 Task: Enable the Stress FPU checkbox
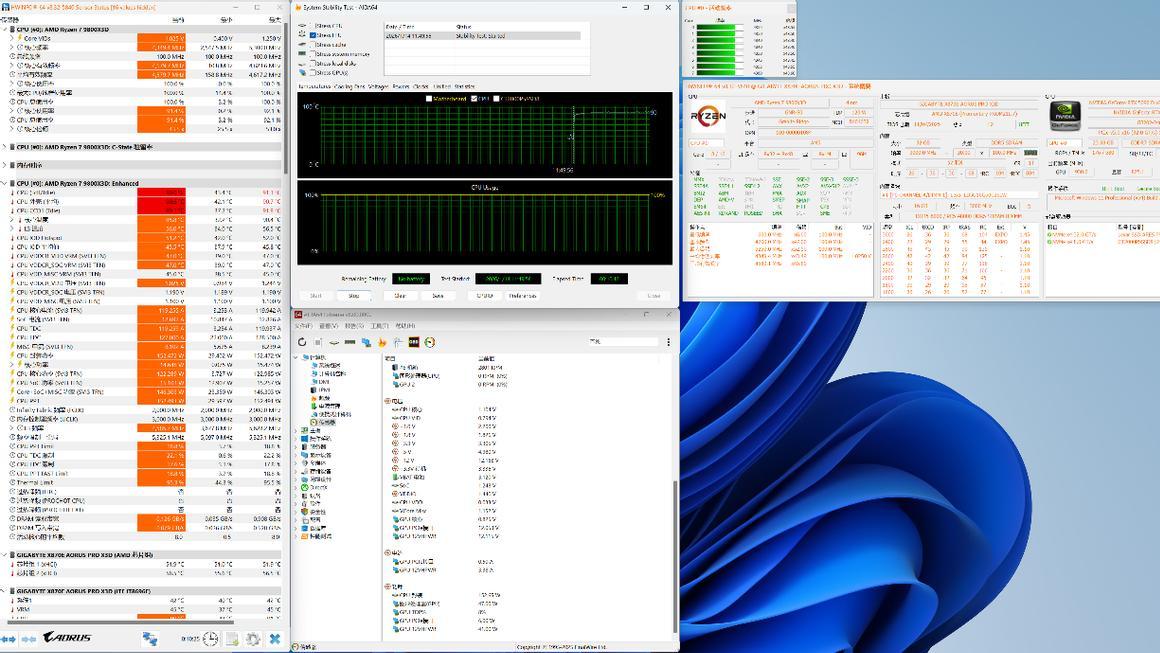pos(313,34)
